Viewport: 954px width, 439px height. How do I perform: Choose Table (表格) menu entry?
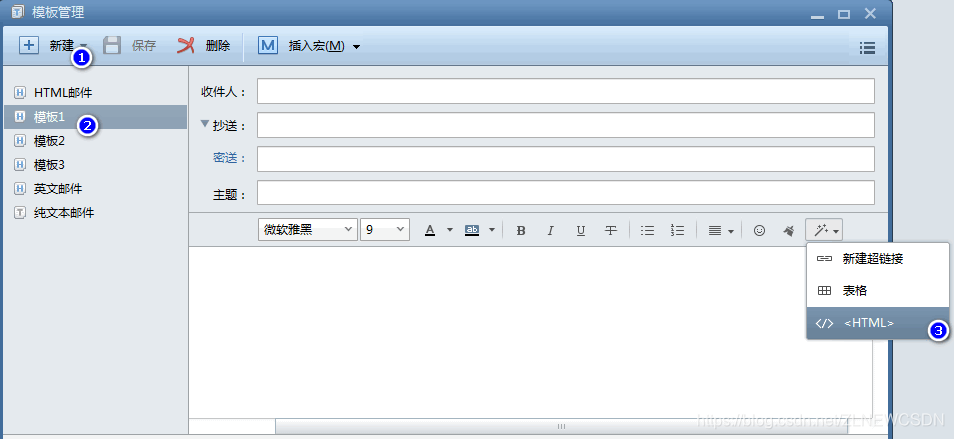[x=877, y=291]
